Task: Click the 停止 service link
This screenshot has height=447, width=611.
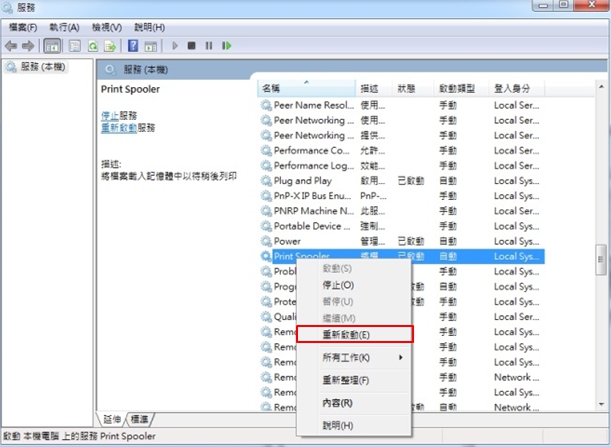Action: tap(110, 115)
